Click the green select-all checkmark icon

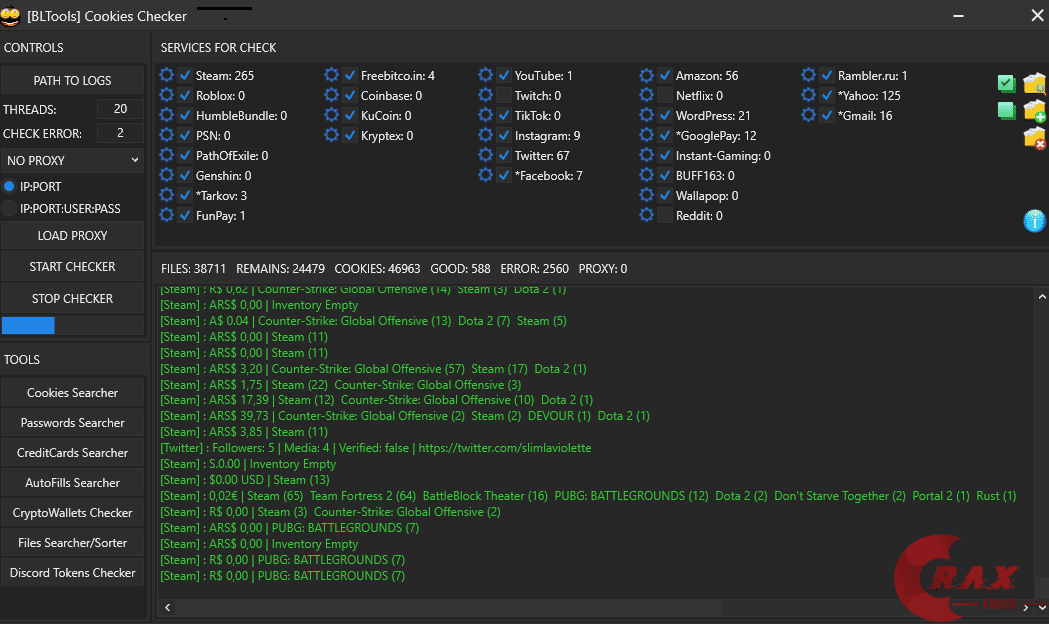1006,83
